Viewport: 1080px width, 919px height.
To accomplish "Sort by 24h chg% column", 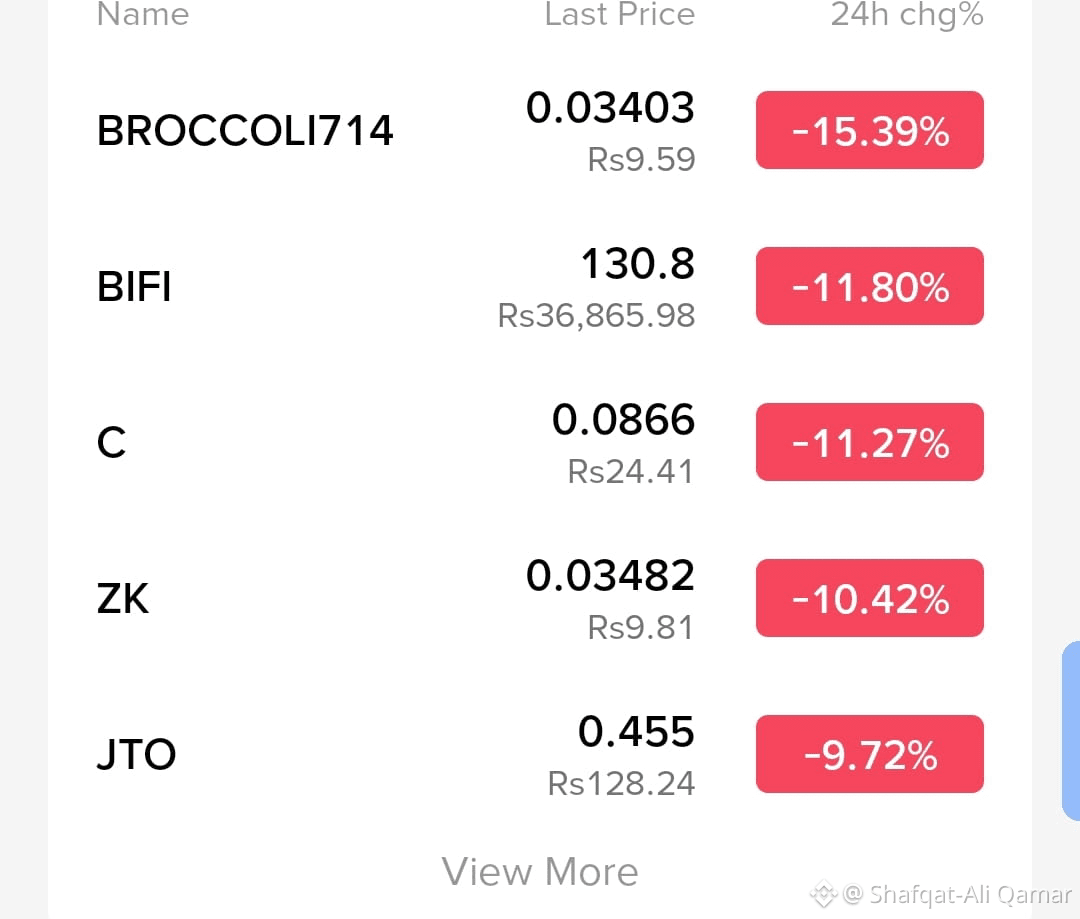I will [906, 15].
